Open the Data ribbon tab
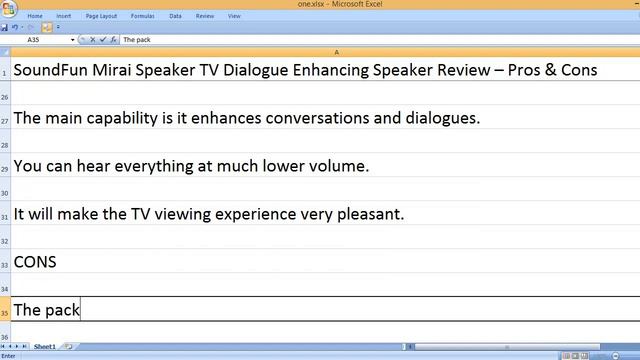Image resolution: width=640 pixels, height=360 pixels. pos(175,16)
